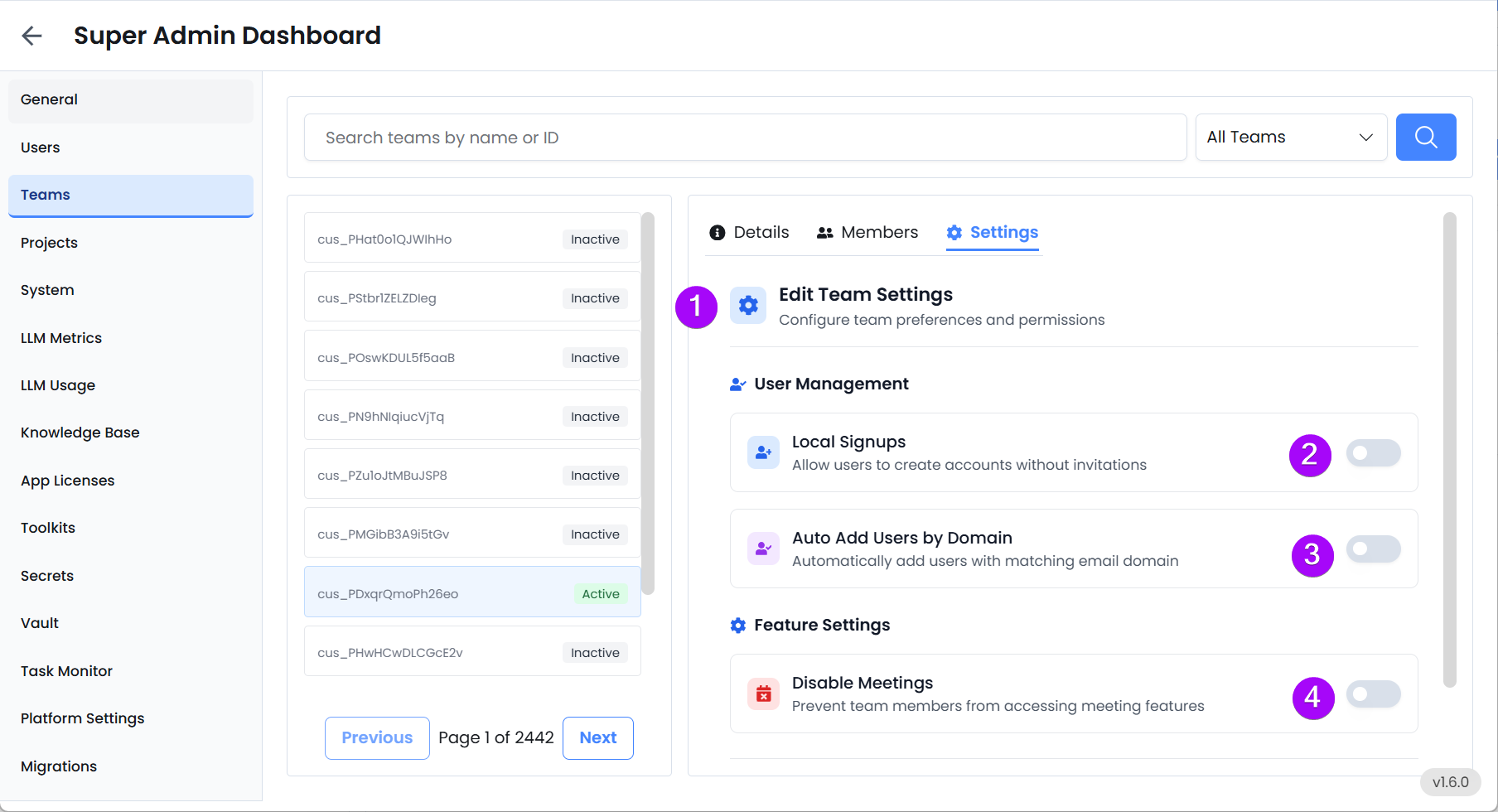This screenshot has width=1498, height=812.
Task: Select team cus_PStbrIZELZDIeg
Action: (472, 297)
